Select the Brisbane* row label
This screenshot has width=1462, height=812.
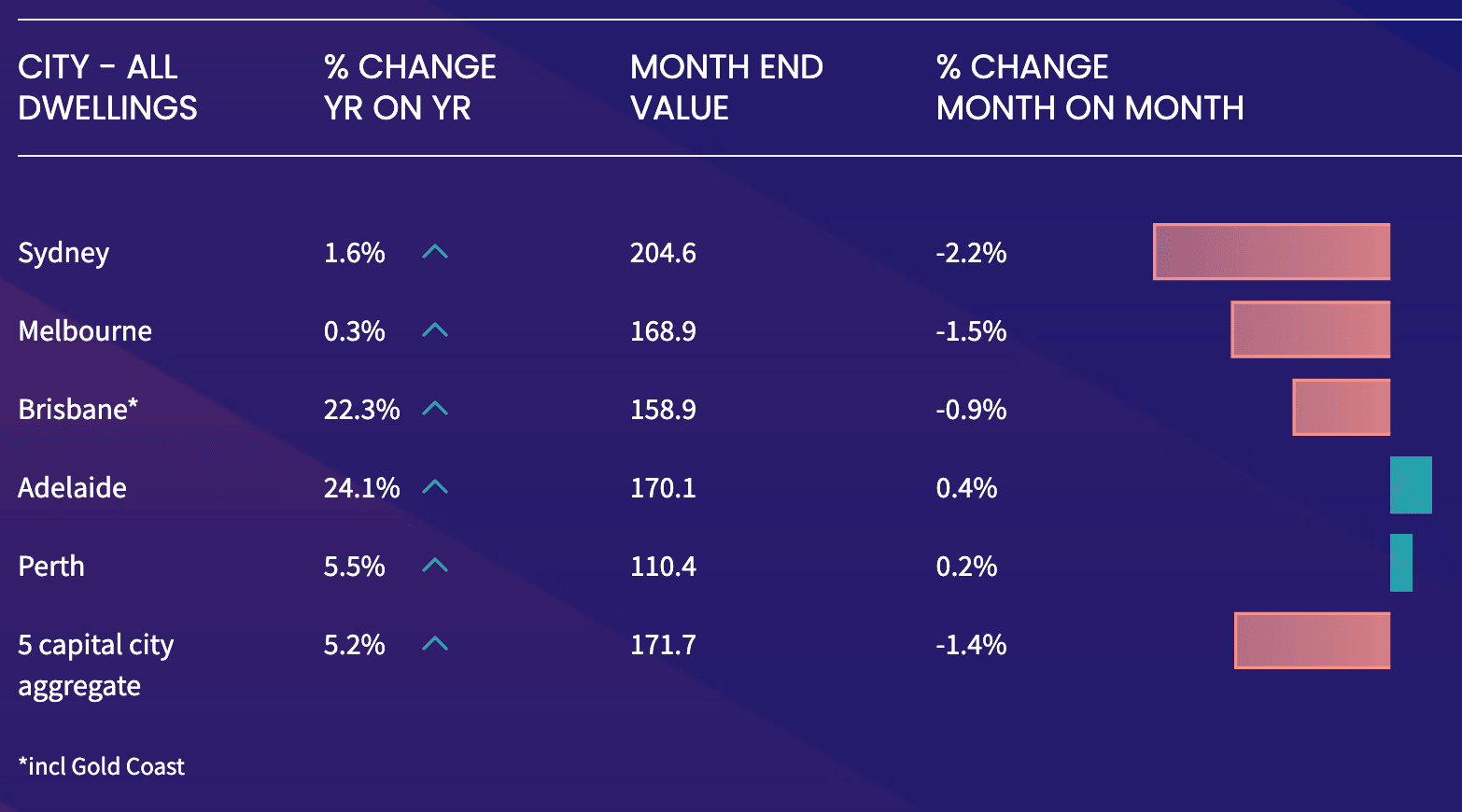click(x=78, y=409)
